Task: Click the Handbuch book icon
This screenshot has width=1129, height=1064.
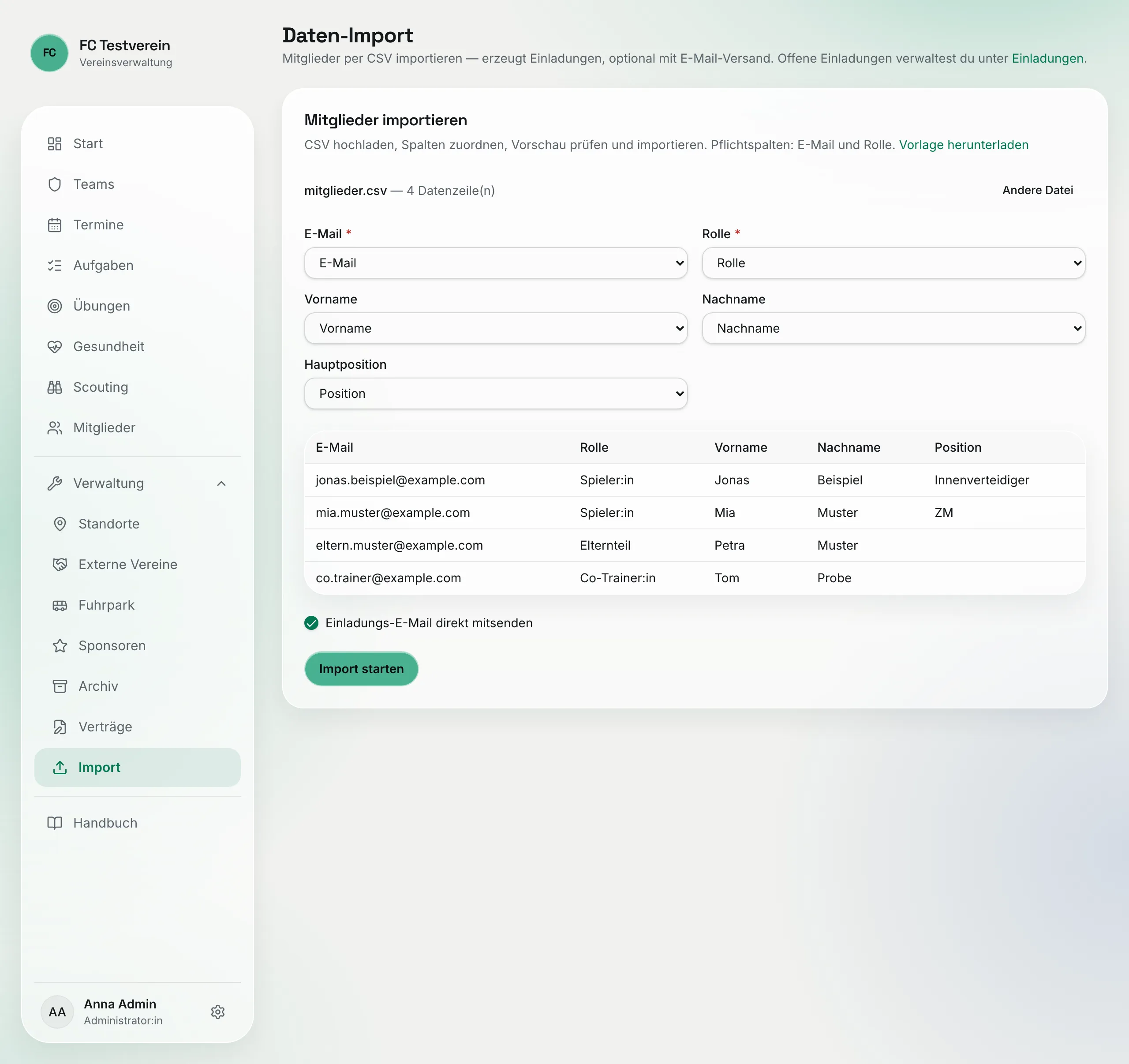Action: (55, 823)
